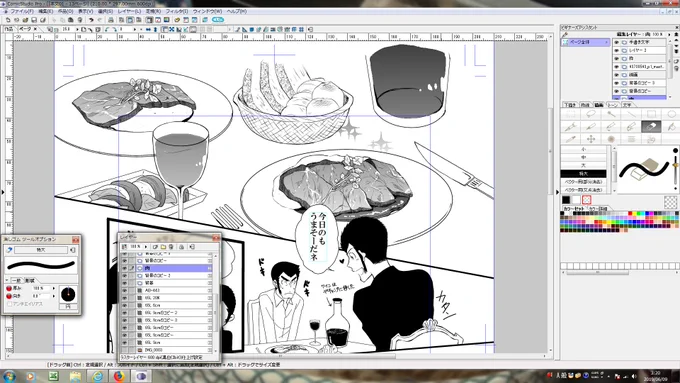Viewport: 680px width, 383px height.
Task: Select the pencil tool in tool grid
Action: [x=591, y=127]
